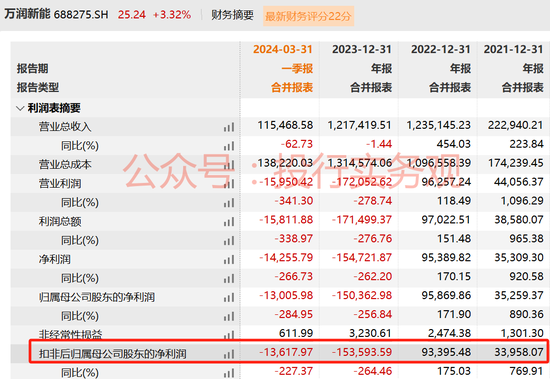Select the 2022-12-31 年报 column header
This screenshot has width=550, height=379.
pyautogui.click(x=441, y=68)
